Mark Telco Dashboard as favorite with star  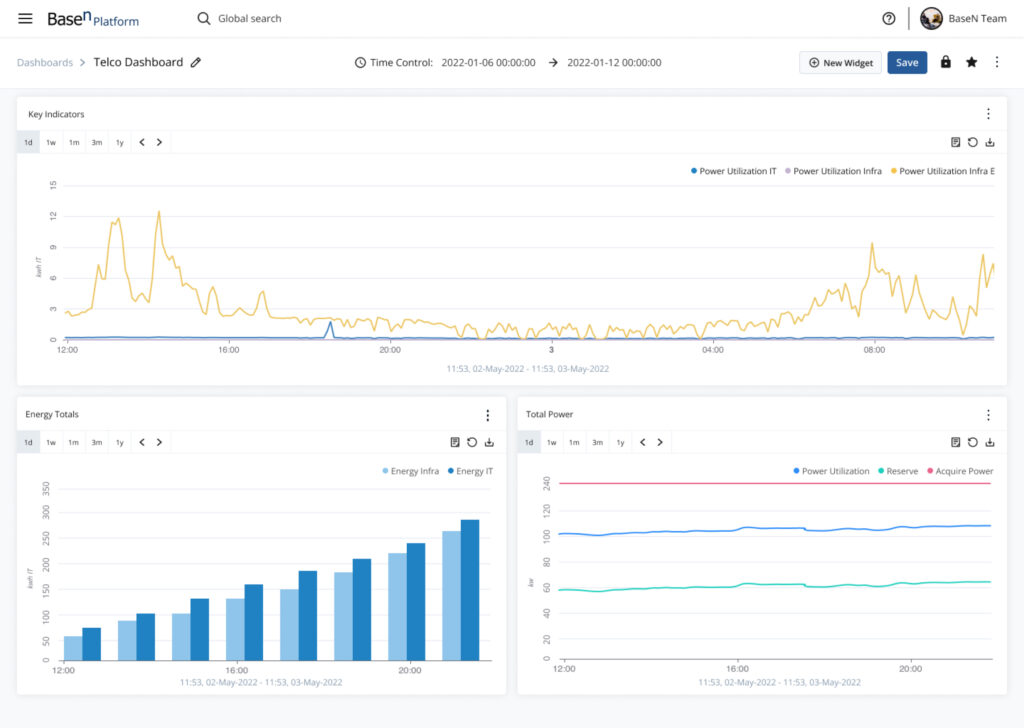point(971,62)
